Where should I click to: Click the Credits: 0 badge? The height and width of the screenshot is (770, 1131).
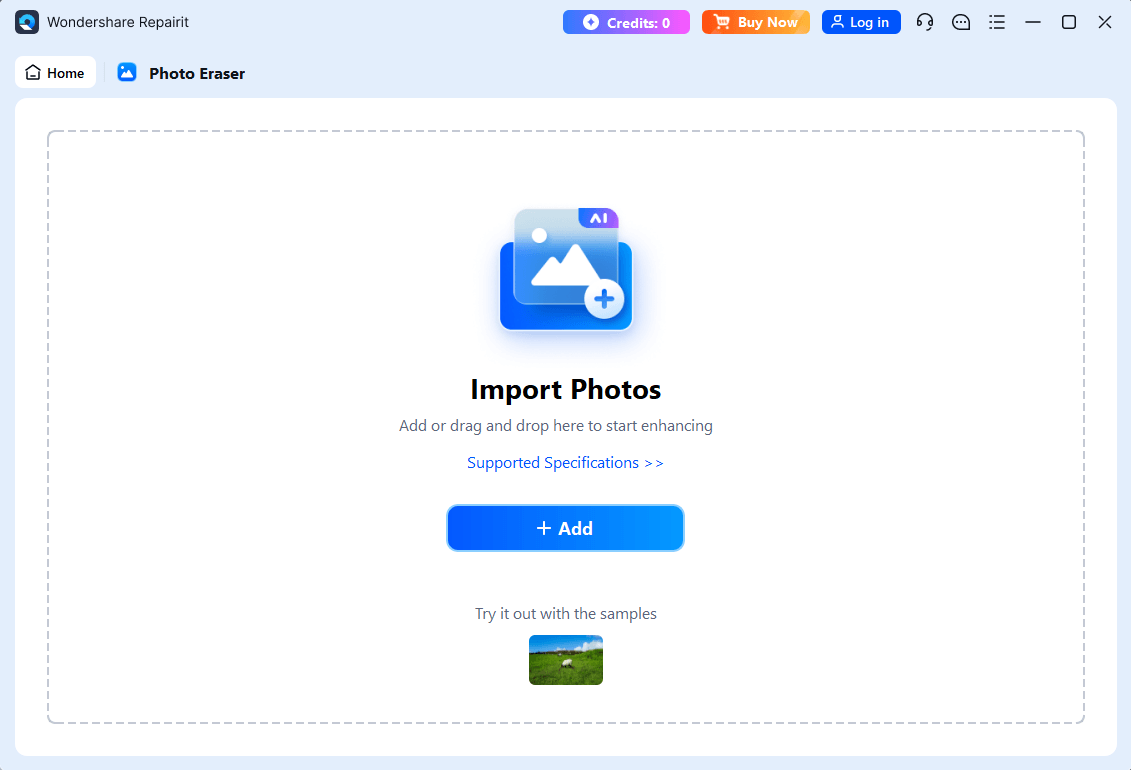tap(626, 21)
